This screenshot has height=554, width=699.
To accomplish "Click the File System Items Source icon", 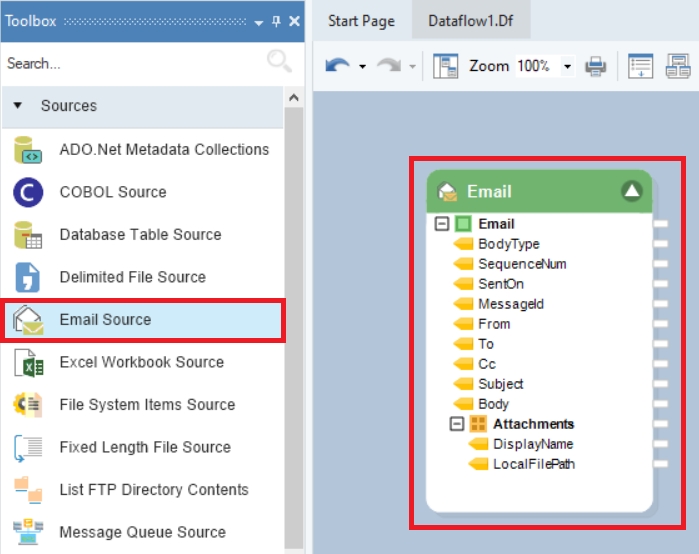I will 28,405.
